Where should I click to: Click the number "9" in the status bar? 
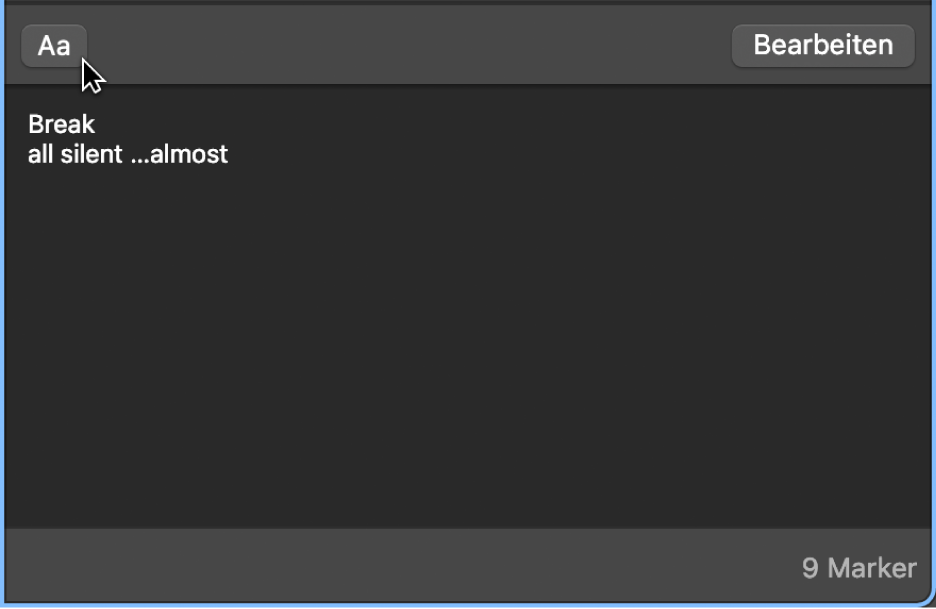(810, 568)
